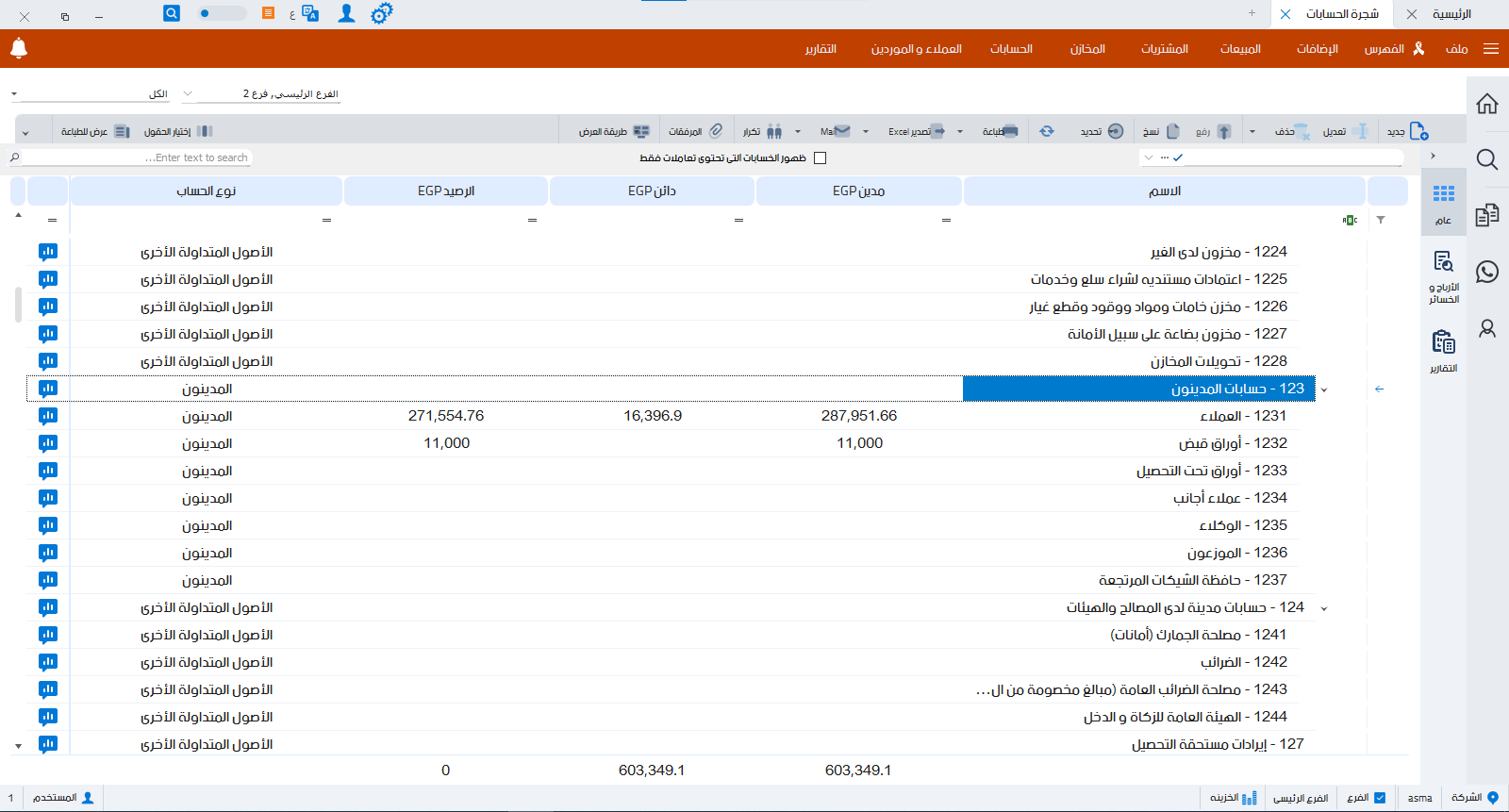
Task: Expand the حذف button dropdown arrow
Action: [1252, 132]
